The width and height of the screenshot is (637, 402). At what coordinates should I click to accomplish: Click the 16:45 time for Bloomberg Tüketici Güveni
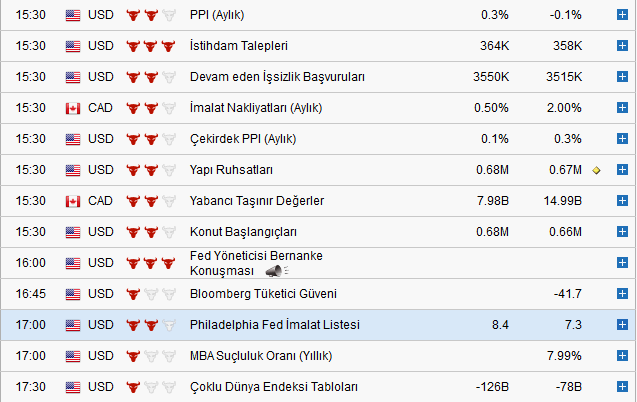[x=32, y=294]
